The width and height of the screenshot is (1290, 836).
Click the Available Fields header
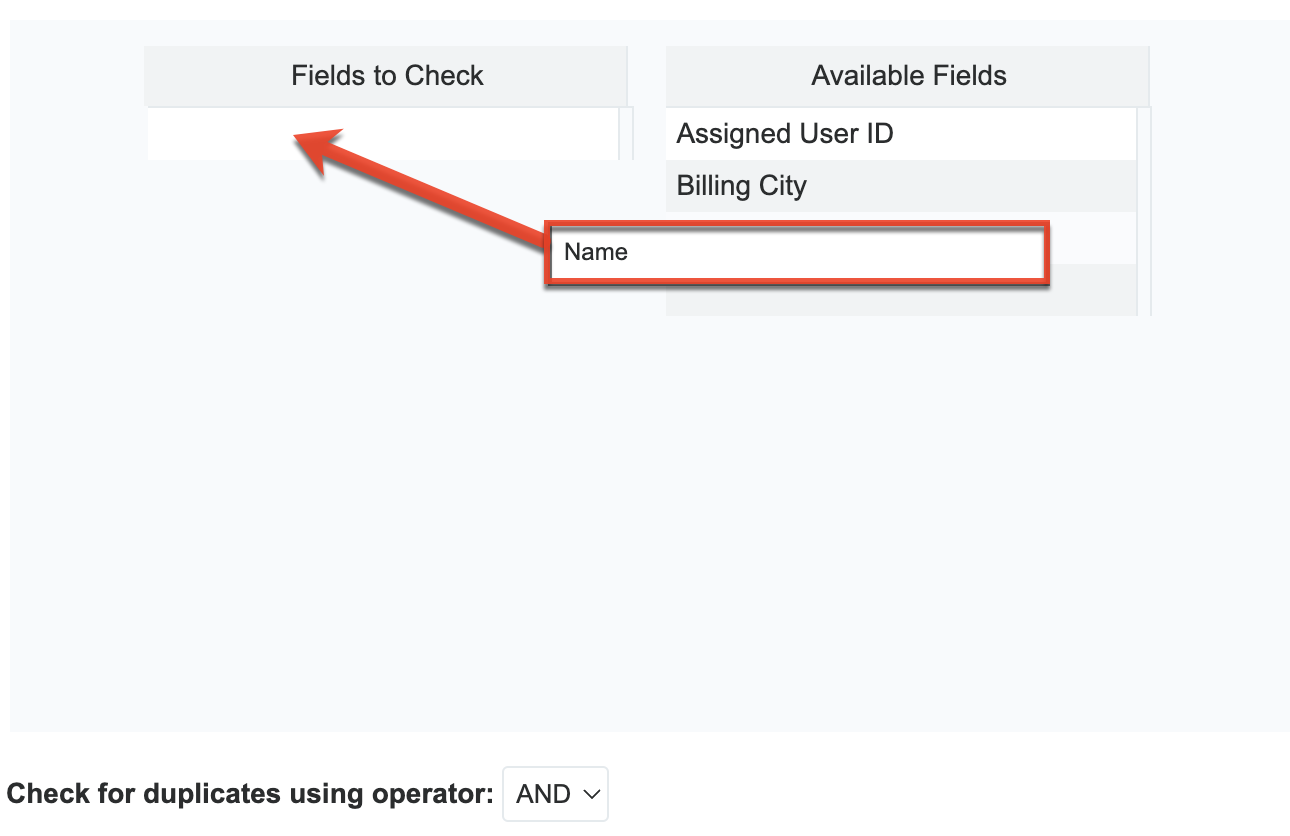(x=908, y=75)
